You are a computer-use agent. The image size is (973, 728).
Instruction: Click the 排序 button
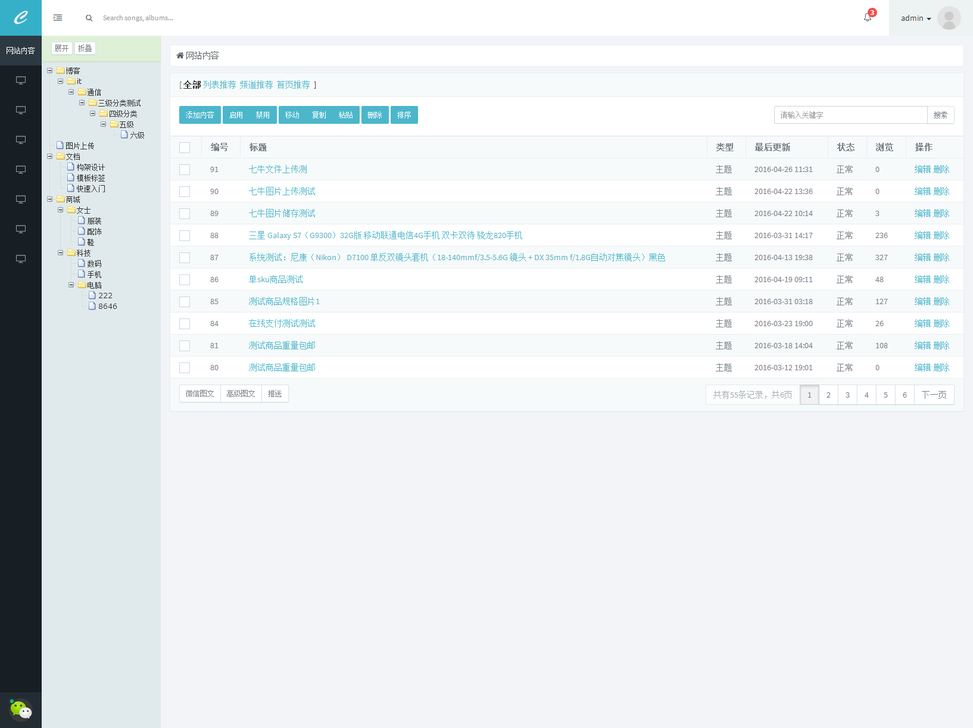point(404,115)
